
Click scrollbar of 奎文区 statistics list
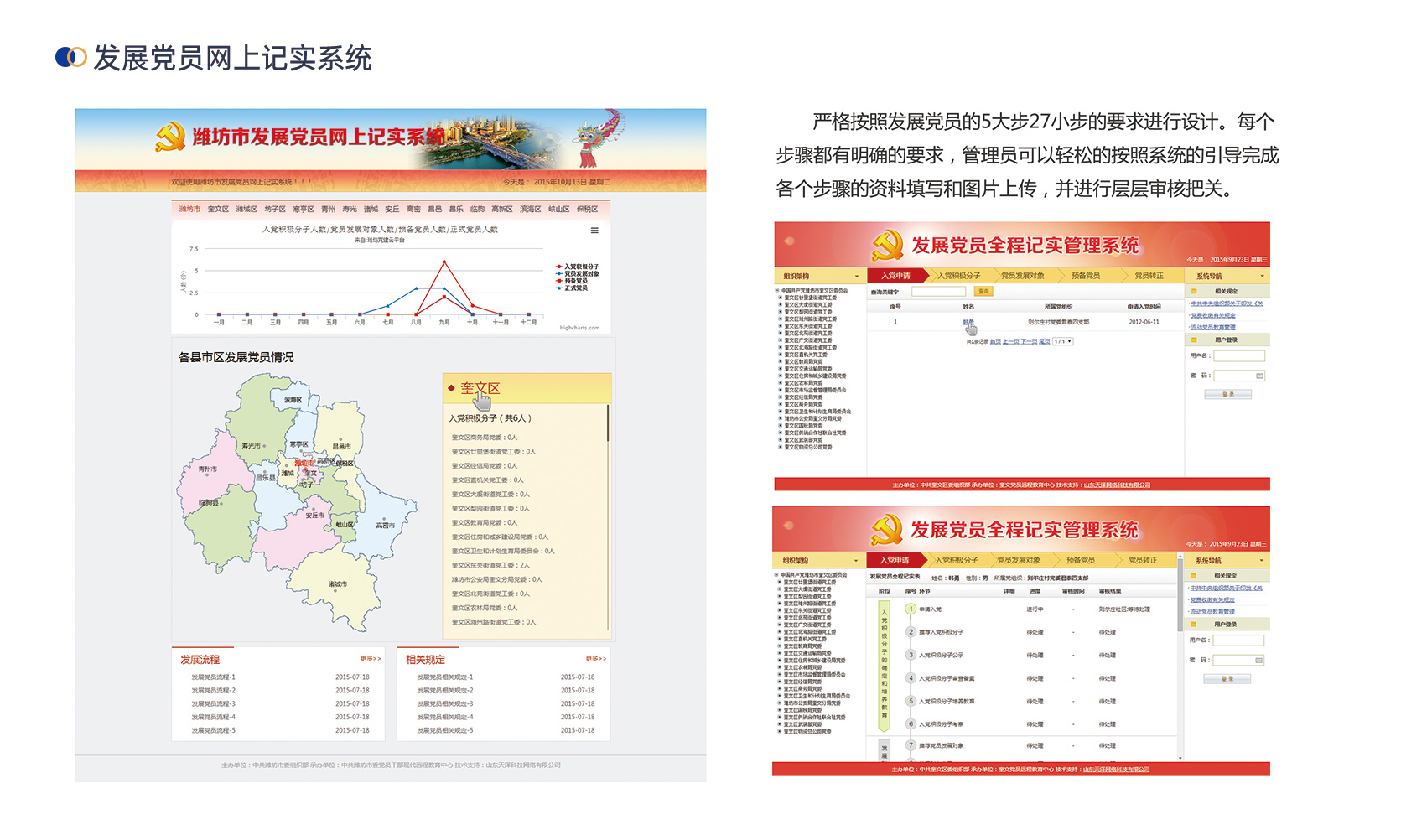coord(608,423)
